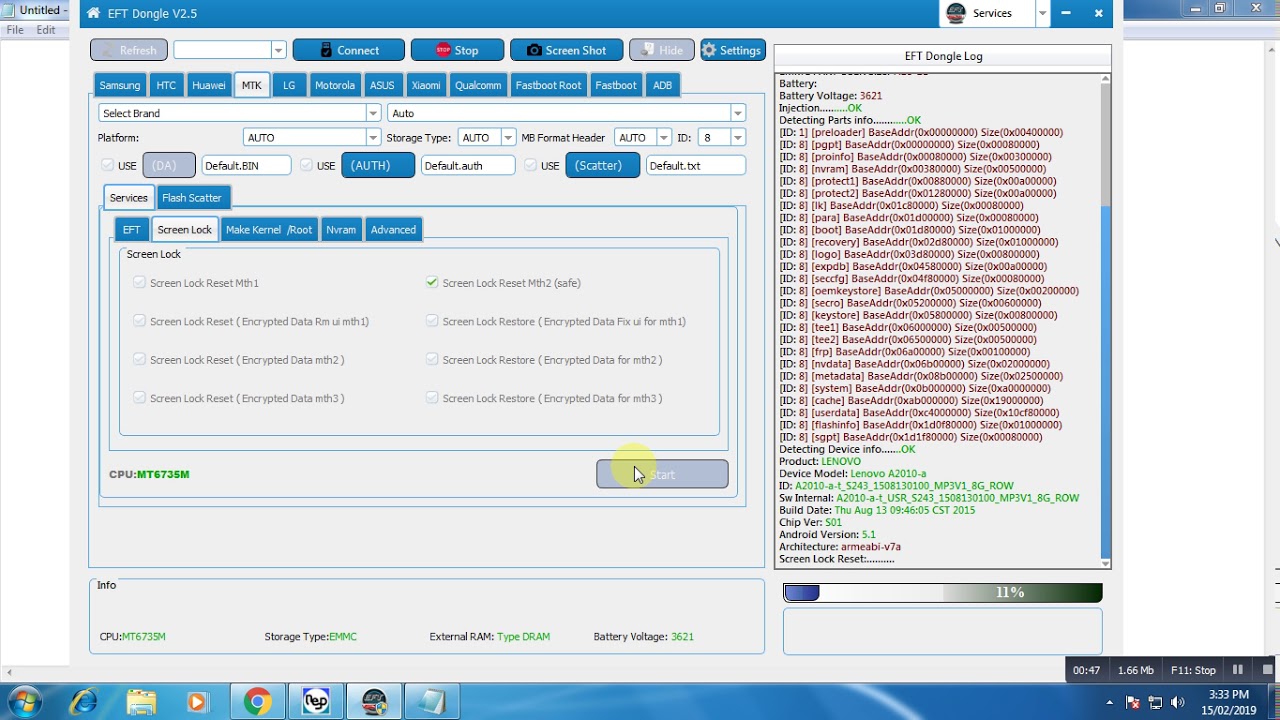The width and height of the screenshot is (1280, 720).
Task: Click the Services profile icon at top
Action: [x=956, y=13]
